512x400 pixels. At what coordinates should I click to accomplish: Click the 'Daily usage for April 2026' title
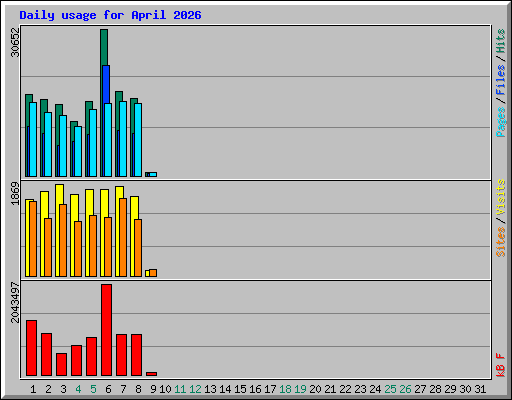[x=110, y=15]
